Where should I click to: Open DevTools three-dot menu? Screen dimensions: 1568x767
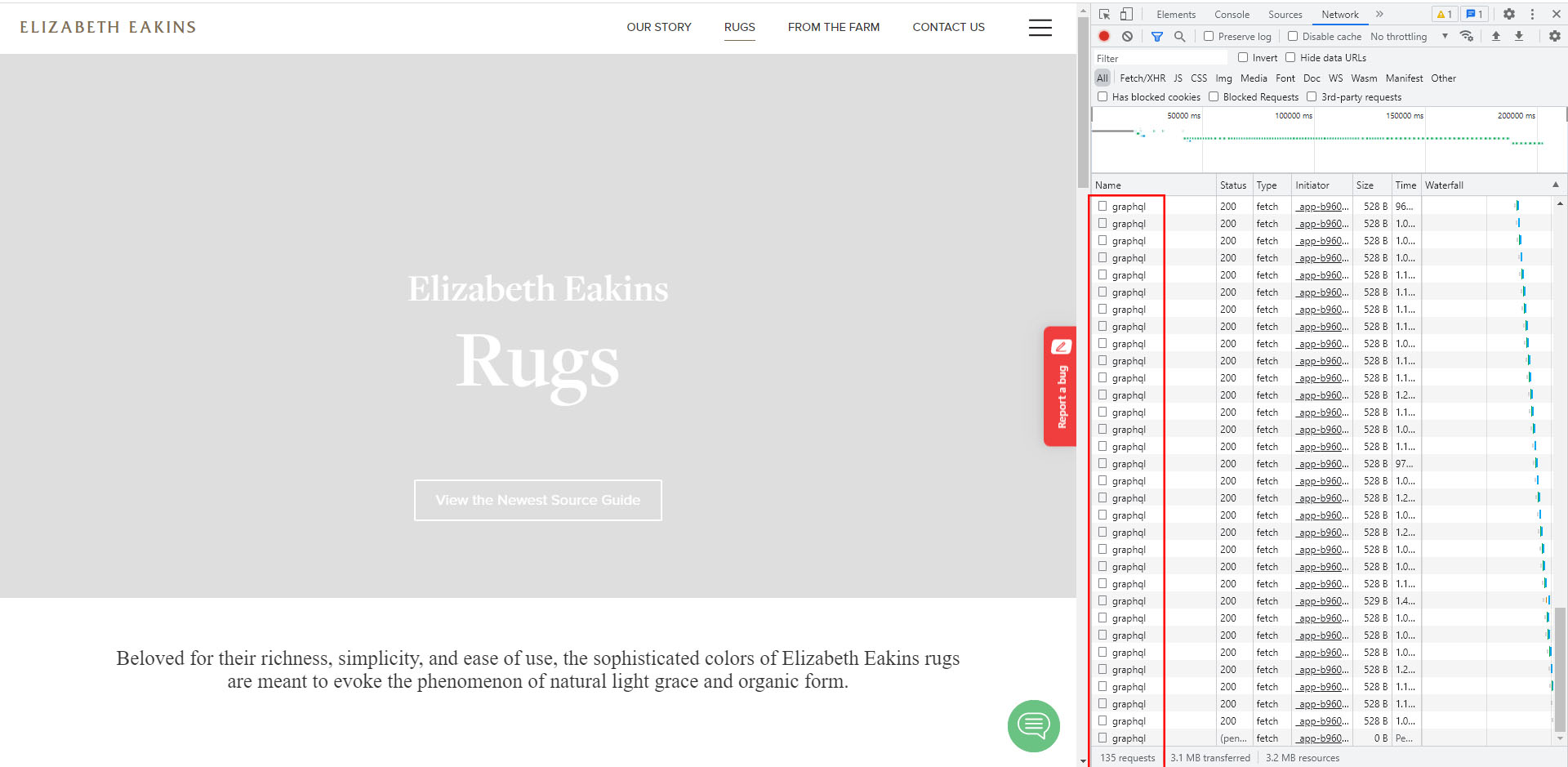click(1532, 14)
